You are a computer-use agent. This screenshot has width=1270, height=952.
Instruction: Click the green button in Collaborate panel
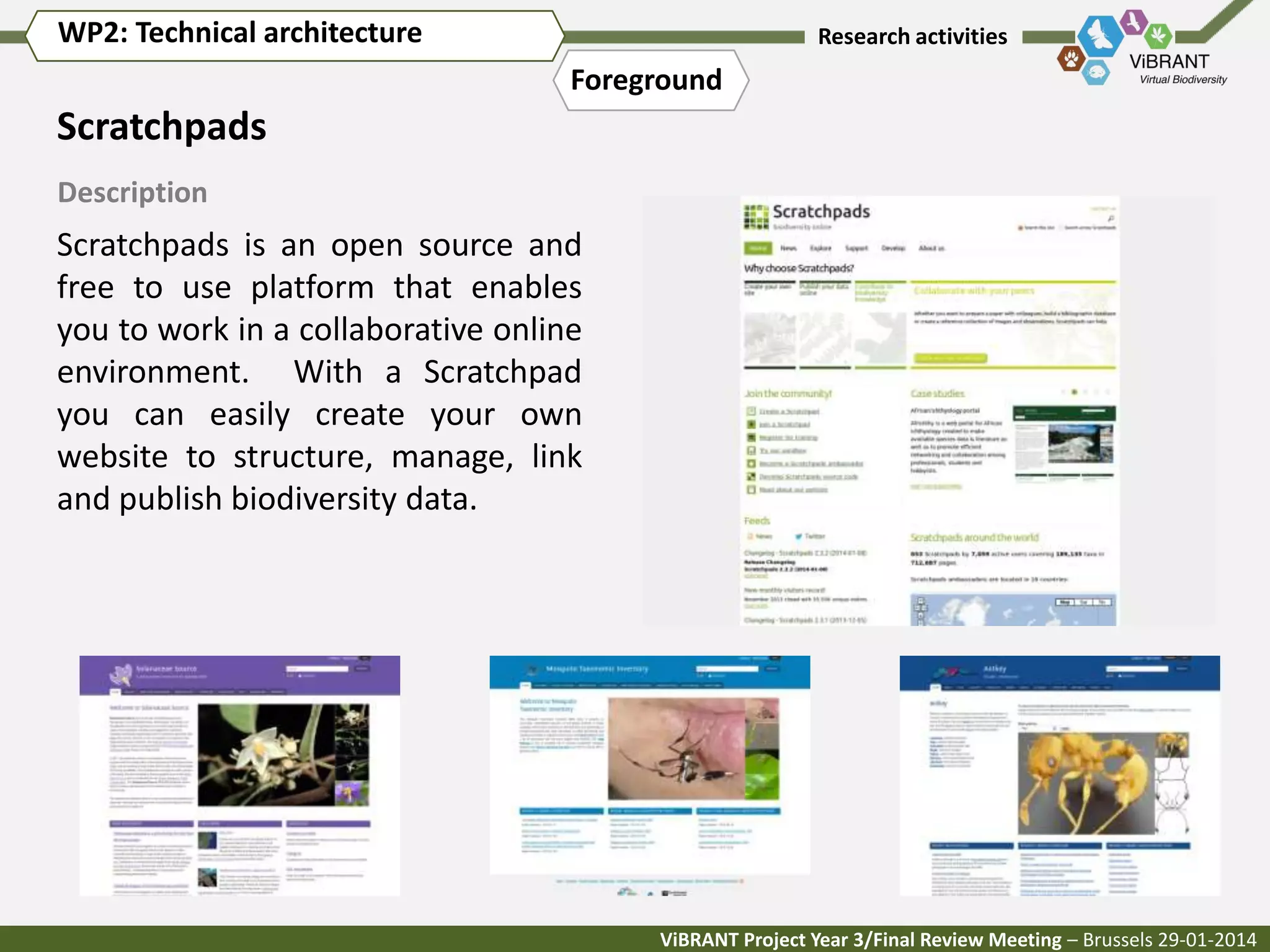[x=950, y=358]
